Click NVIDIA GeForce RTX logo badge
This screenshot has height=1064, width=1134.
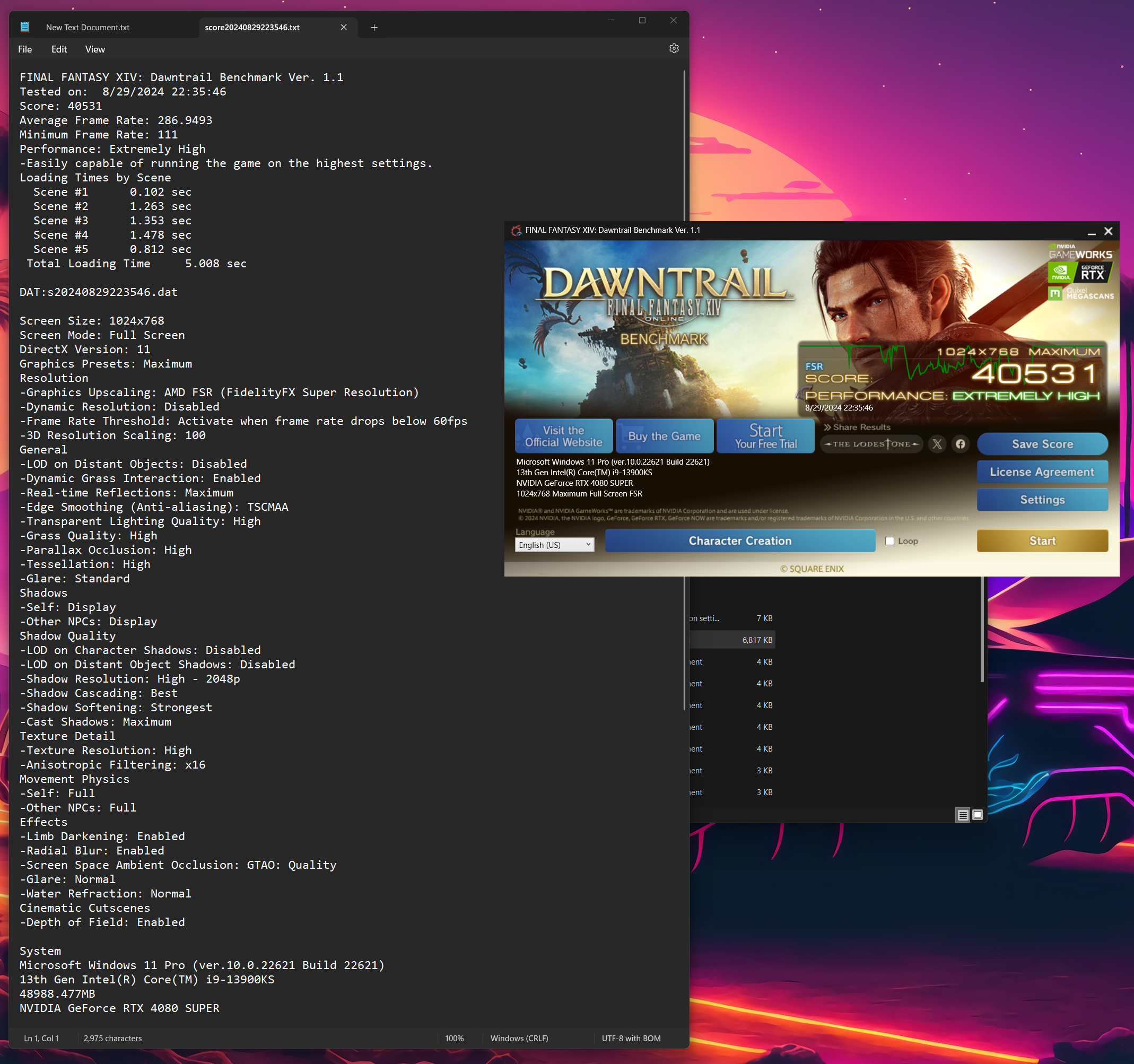click(1079, 272)
